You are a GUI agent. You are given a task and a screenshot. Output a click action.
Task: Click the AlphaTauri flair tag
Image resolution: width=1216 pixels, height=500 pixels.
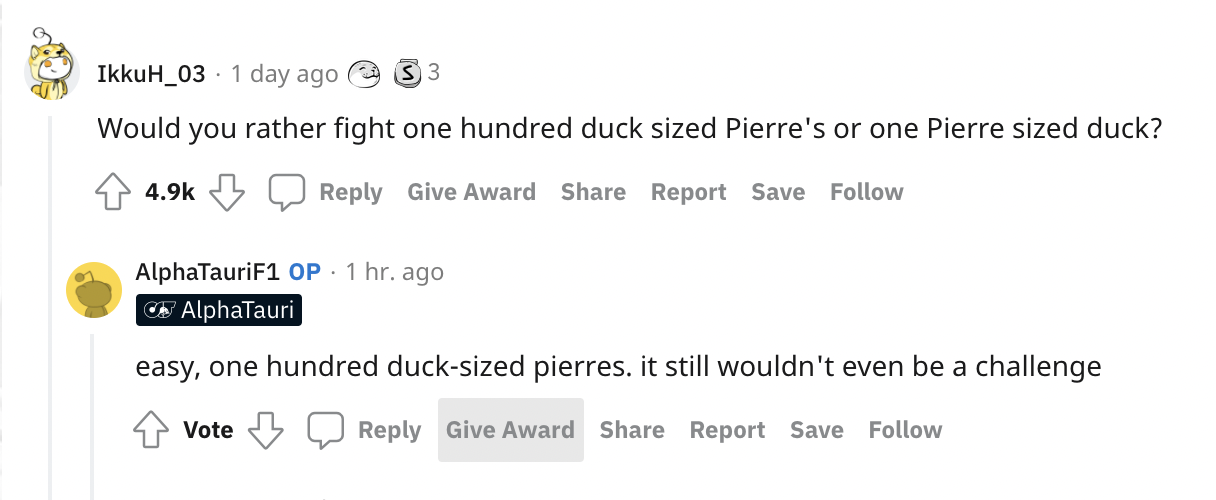tap(219, 310)
